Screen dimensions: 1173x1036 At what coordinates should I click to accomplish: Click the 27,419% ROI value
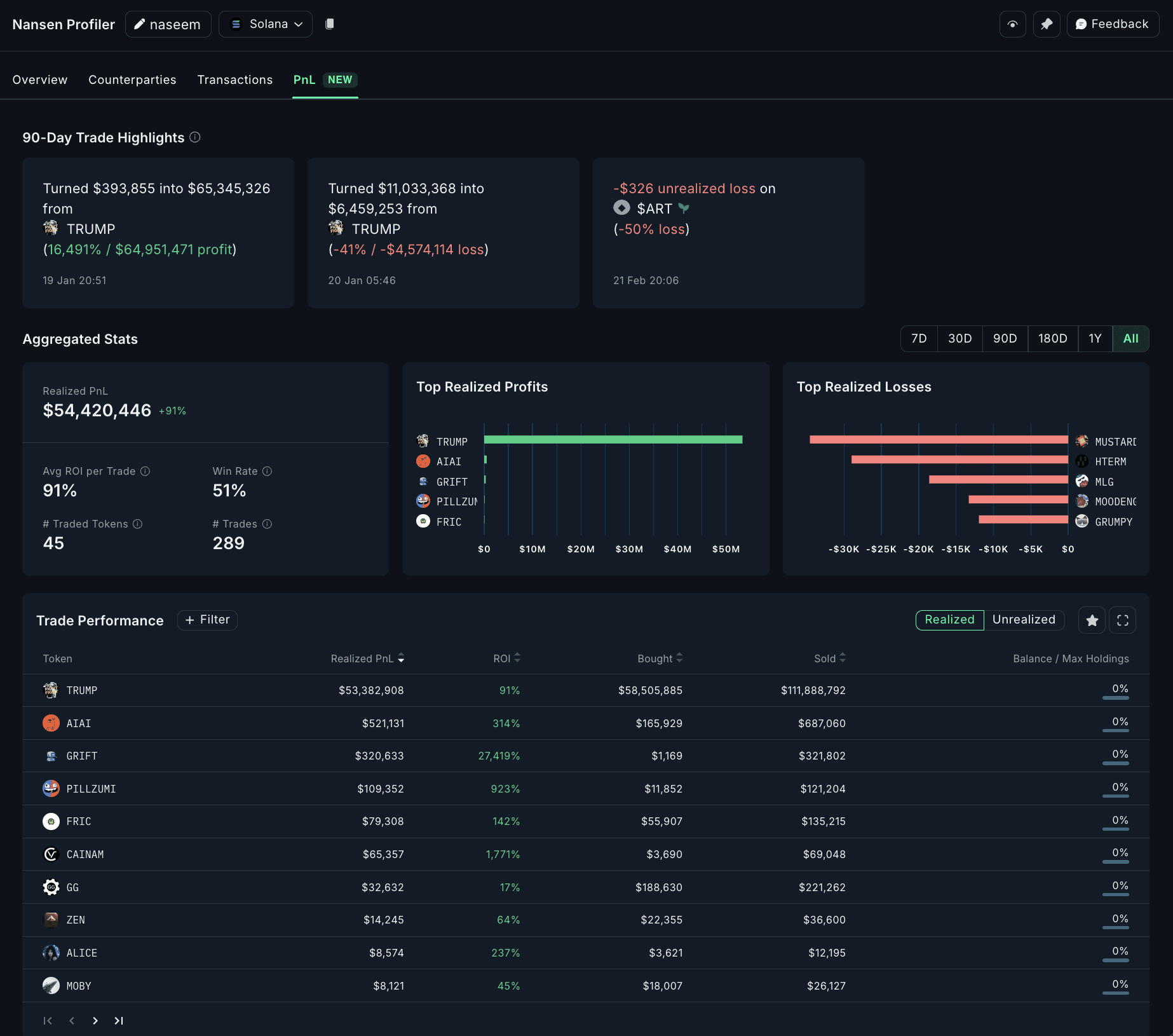[499, 756]
